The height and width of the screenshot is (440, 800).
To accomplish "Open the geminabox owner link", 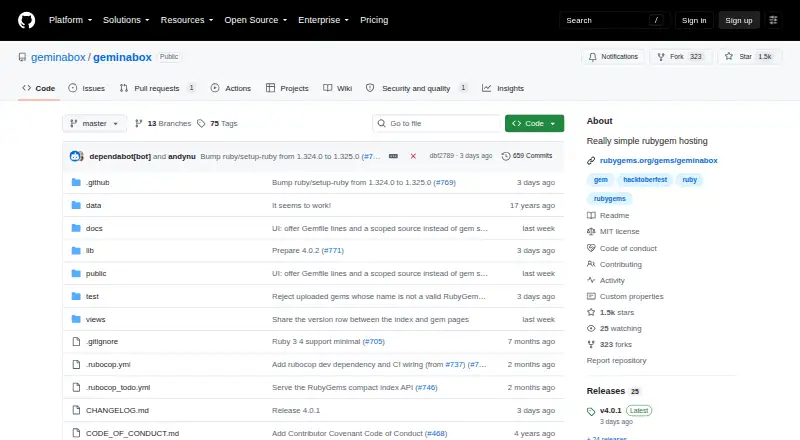I will pyautogui.click(x=58, y=57).
